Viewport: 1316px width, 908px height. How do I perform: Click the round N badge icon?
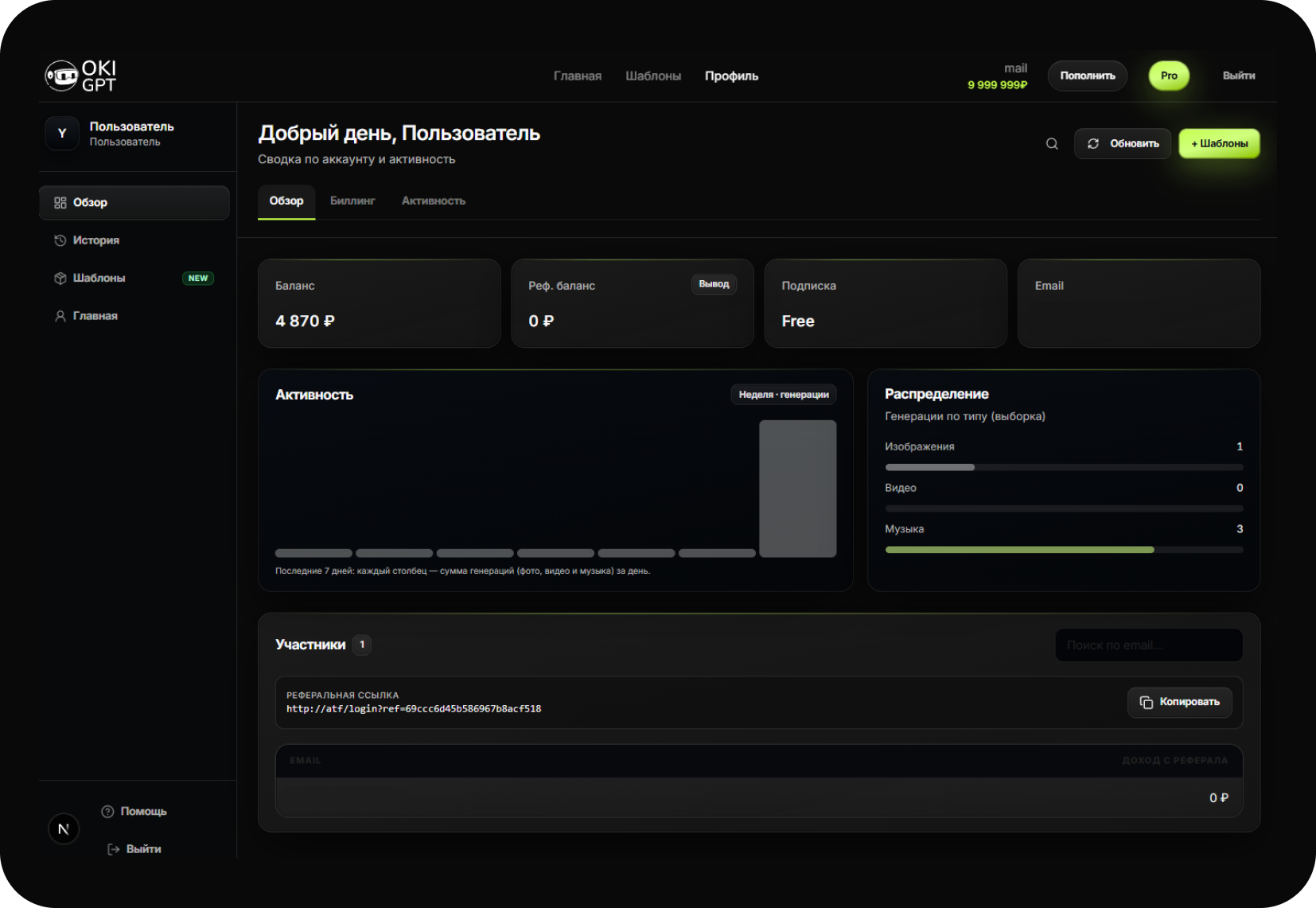click(x=64, y=829)
